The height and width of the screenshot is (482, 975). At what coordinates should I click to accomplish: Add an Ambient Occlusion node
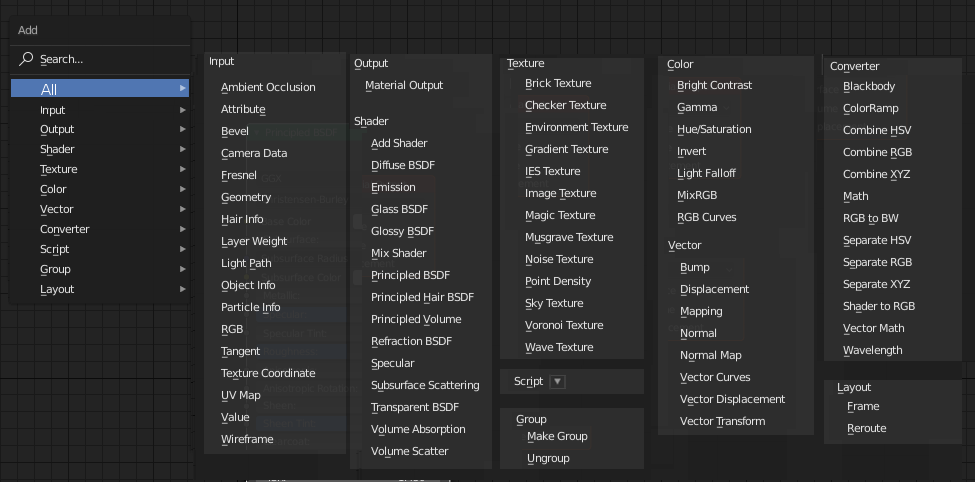coord(268,87)
